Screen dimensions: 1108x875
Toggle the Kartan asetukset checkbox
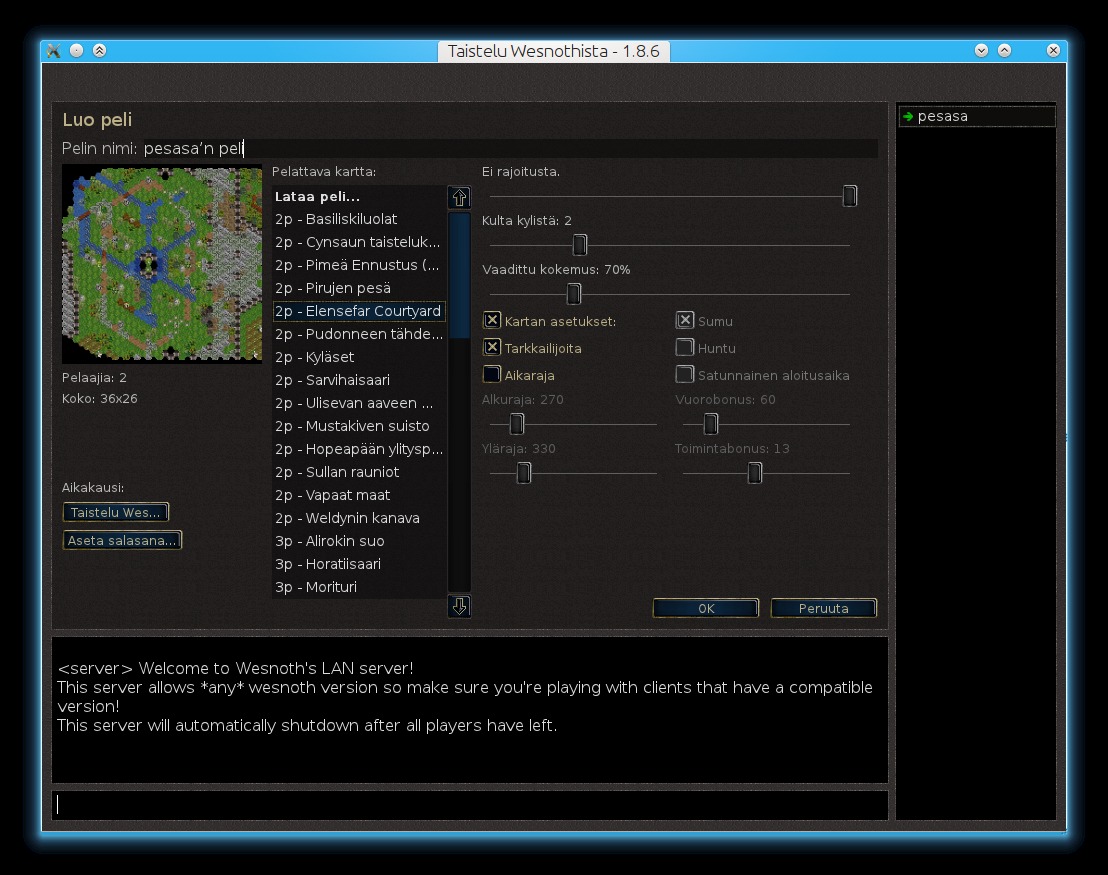pos(492,321)
